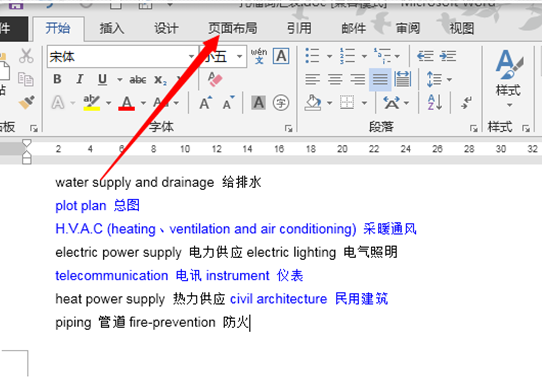Click the text 'plot plan 总图'

pos(97,206)
